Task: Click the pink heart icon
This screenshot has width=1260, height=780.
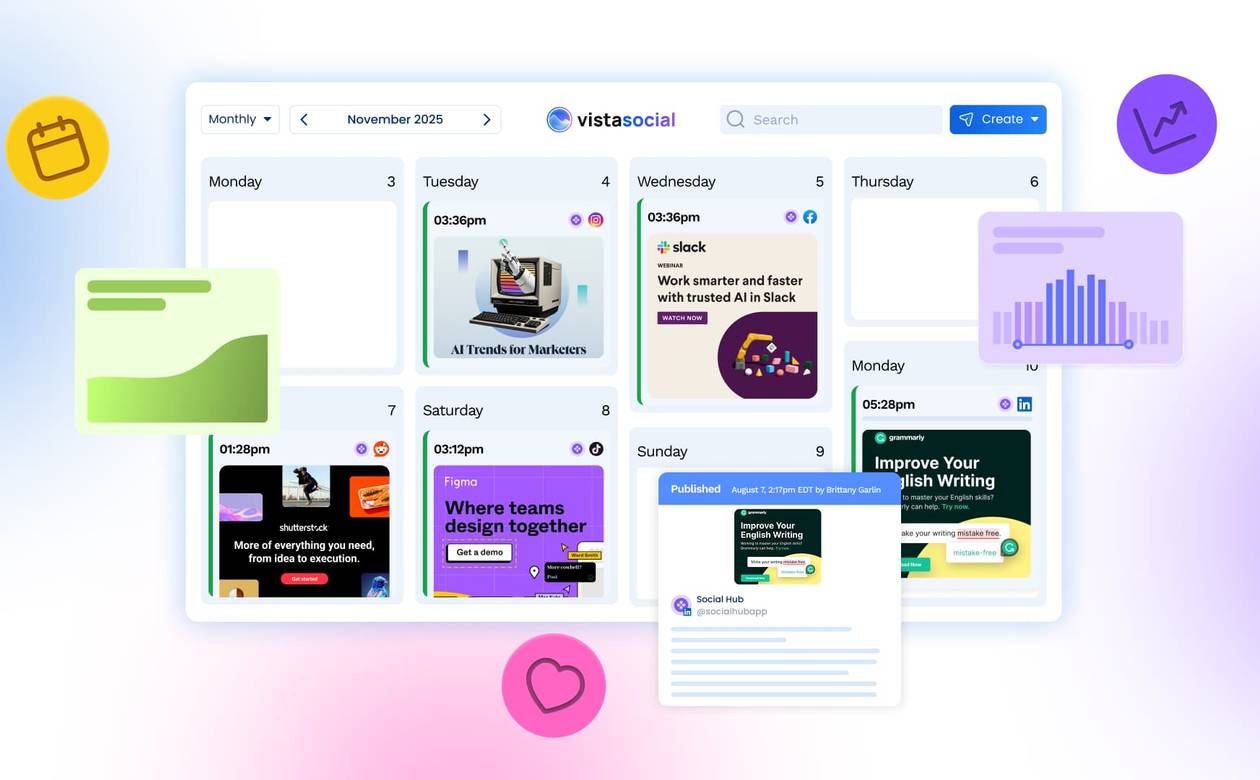Action: pos(554,686)
